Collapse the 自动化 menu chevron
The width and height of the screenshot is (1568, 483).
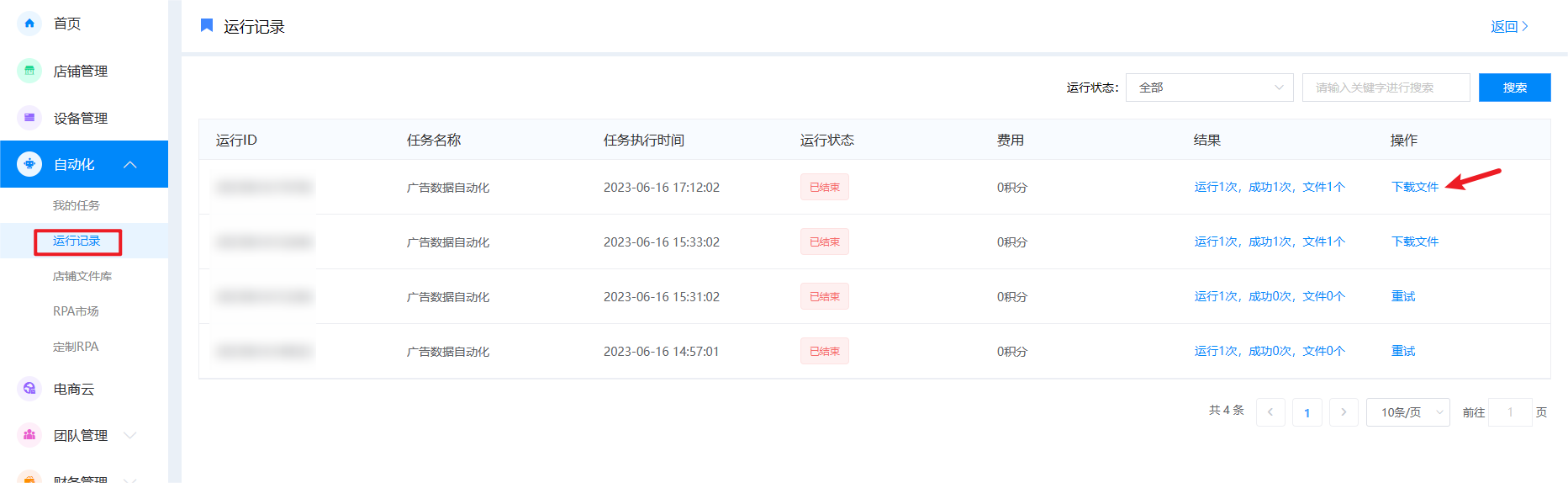tap(130, 164)
